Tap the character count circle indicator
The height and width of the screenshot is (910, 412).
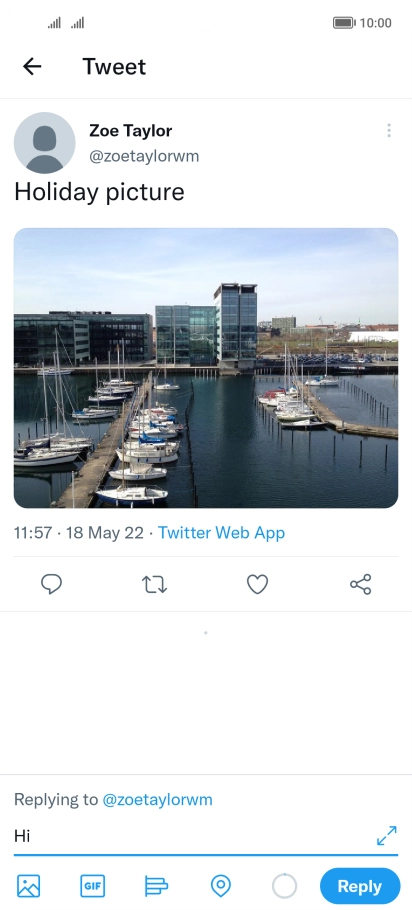pos(284,886)
